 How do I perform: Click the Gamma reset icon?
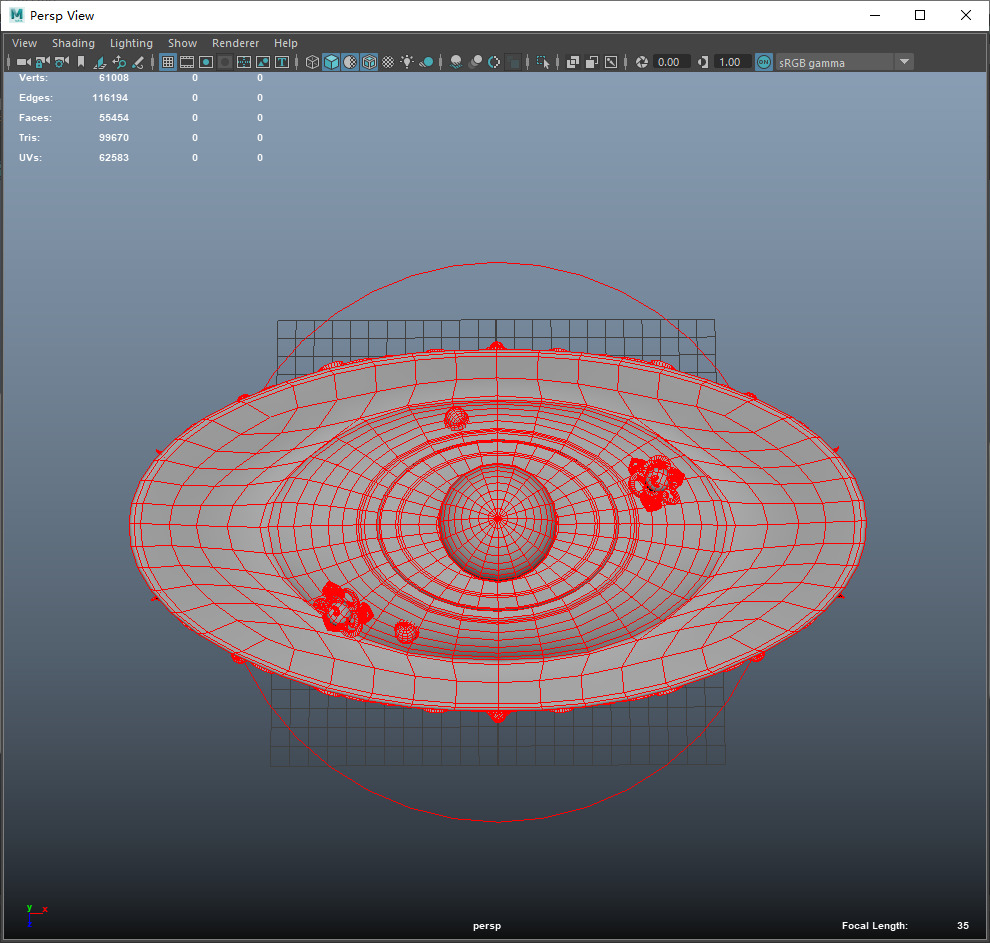[703, 62]
